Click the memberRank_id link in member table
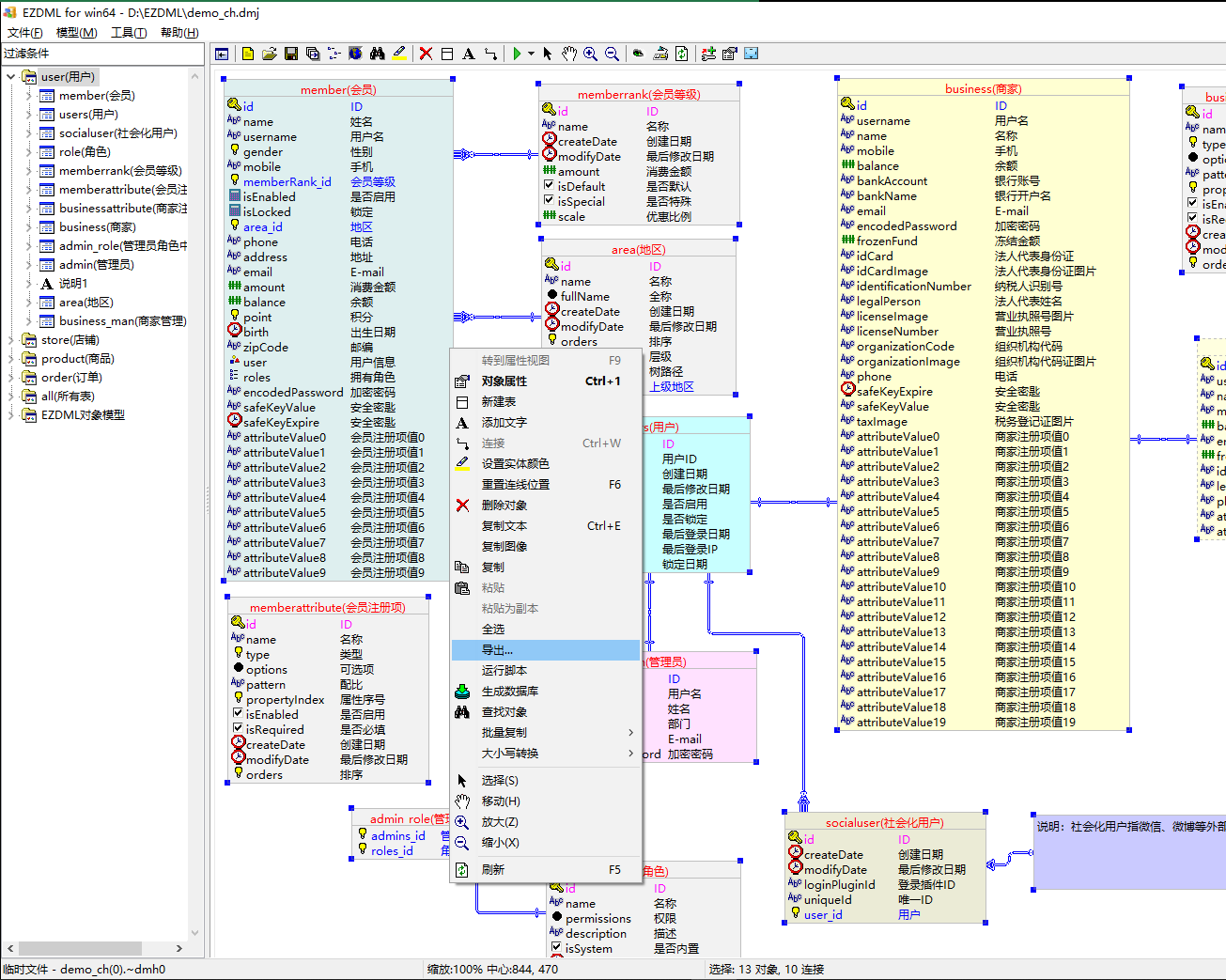The image size is (1226, 980). (x=287, y=181)
